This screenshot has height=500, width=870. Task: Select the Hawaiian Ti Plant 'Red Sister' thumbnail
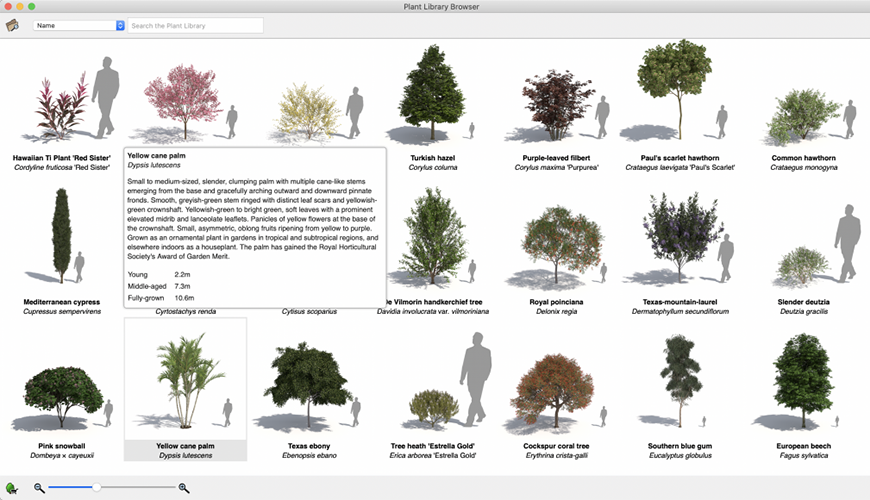coord(63,100)
